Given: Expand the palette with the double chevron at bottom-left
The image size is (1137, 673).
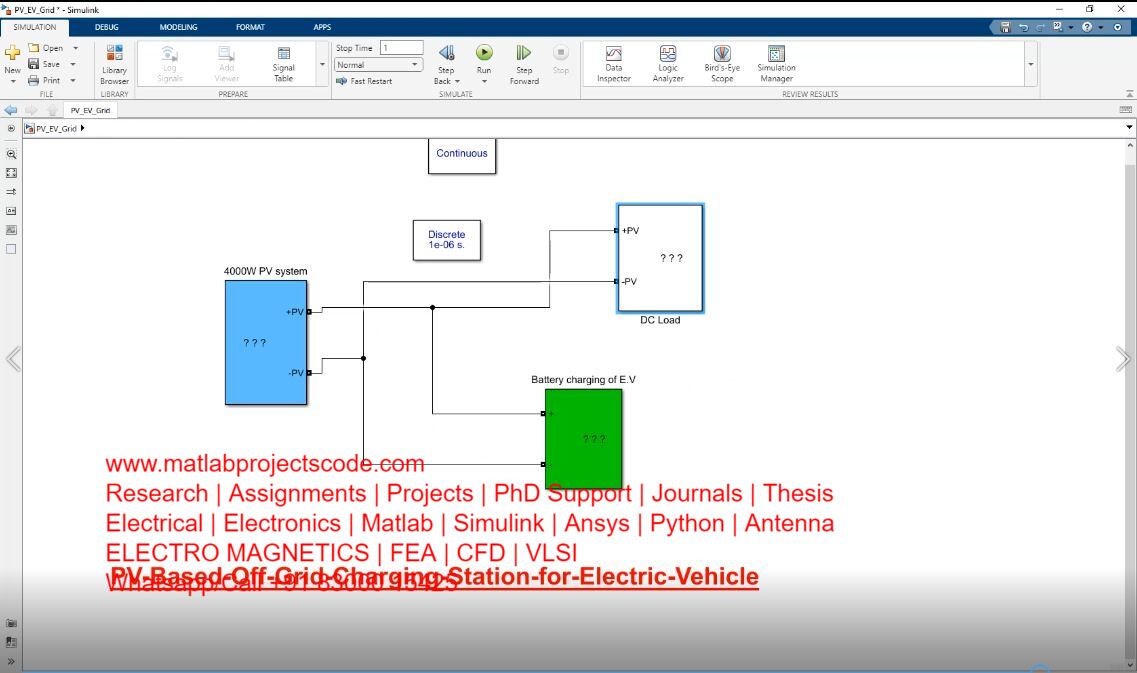Looking at the screenshot, I should [11, 661].
